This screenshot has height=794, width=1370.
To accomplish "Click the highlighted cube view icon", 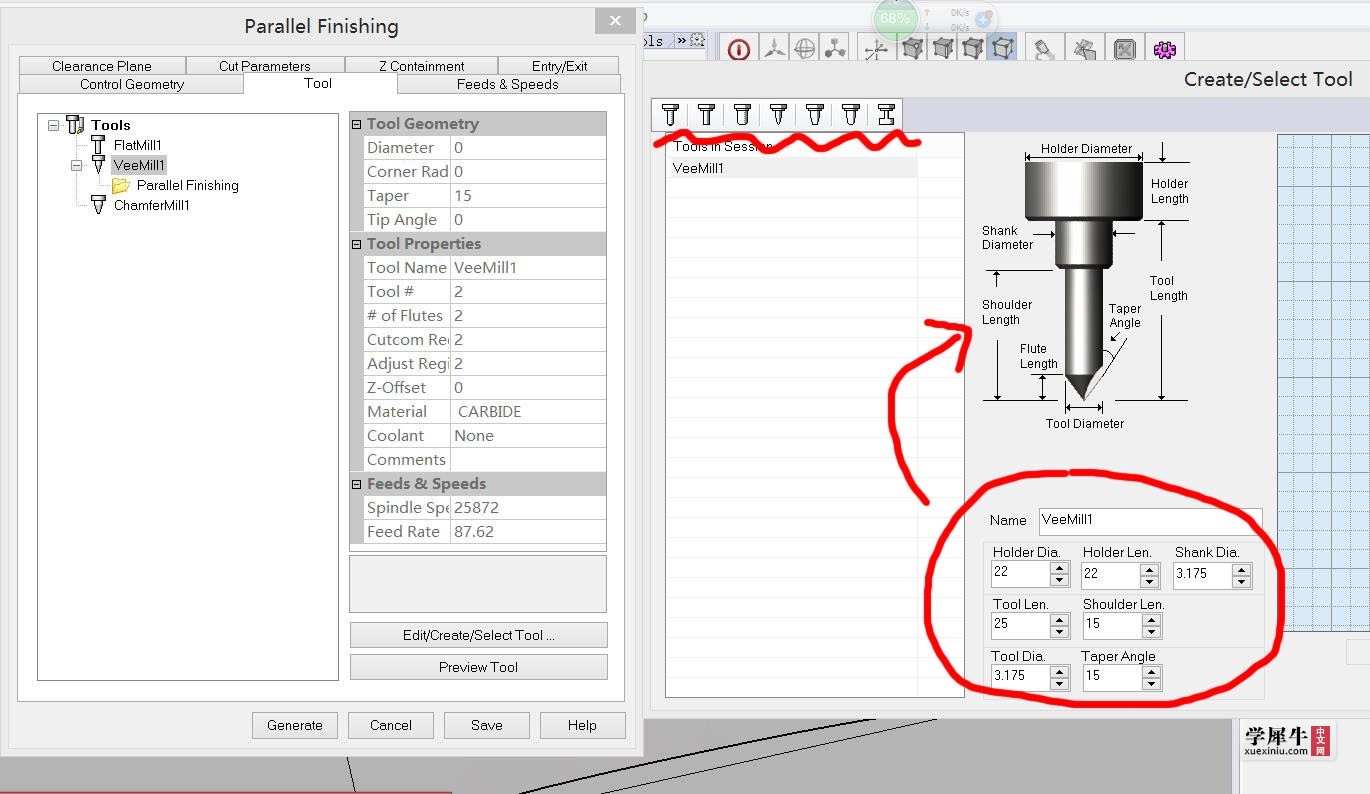I will [1002, 47].
